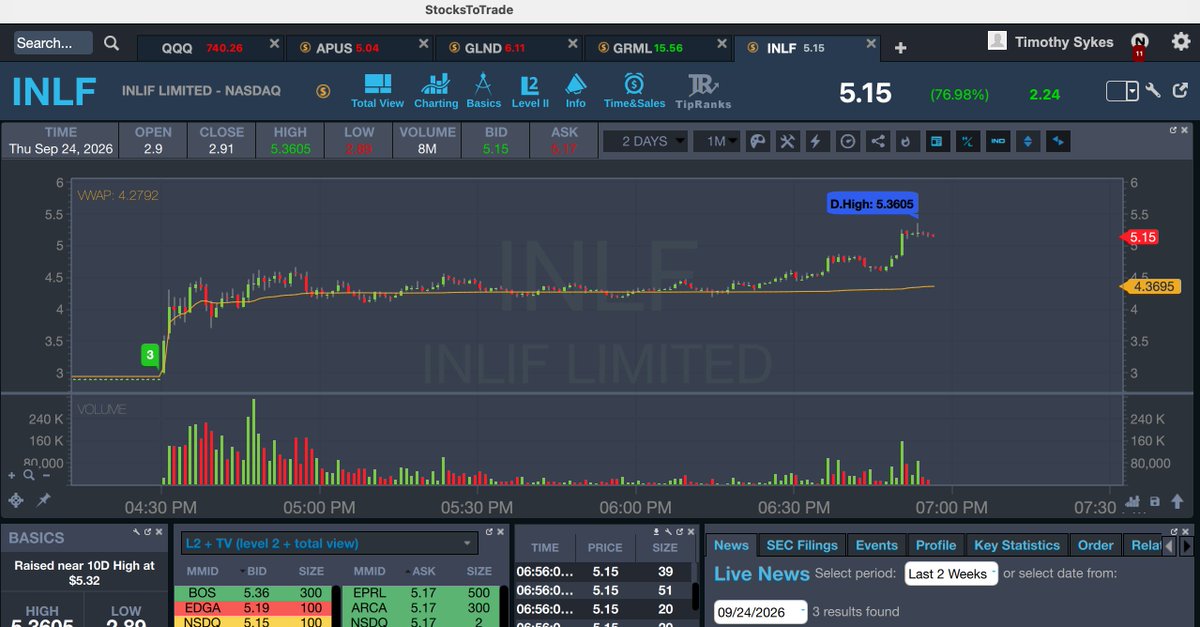Screen dimensions: 1200x627
Task: Select the News tab
Action: point(731,545)
